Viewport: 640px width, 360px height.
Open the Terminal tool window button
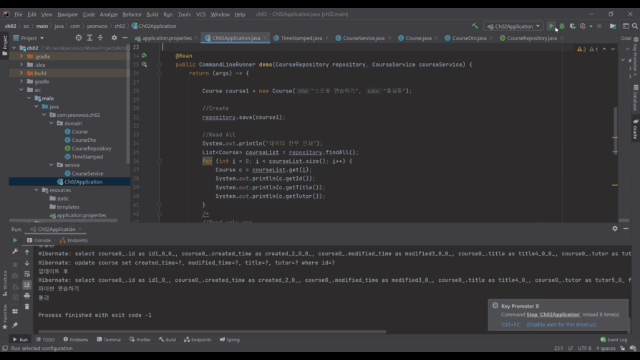[109, 340]
